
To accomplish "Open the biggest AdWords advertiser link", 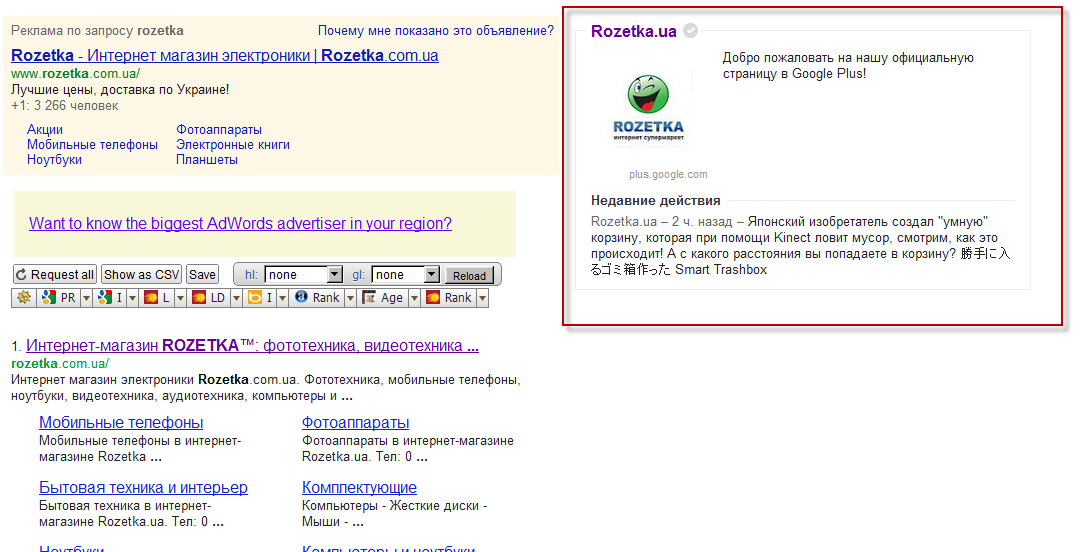I will click(241, 223).
